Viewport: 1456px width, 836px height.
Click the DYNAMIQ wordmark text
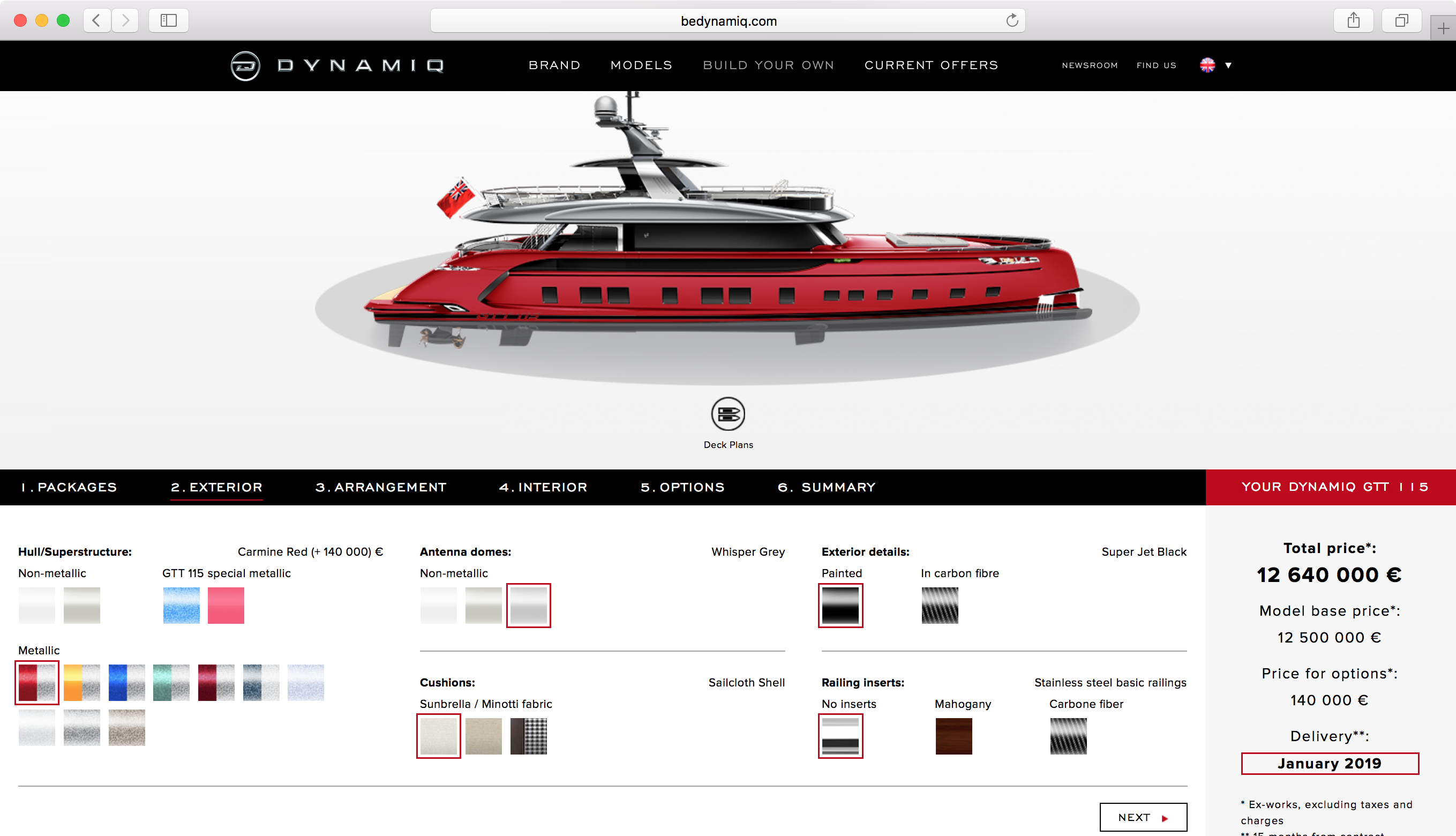pyautogui.click(x=361, y=65)
